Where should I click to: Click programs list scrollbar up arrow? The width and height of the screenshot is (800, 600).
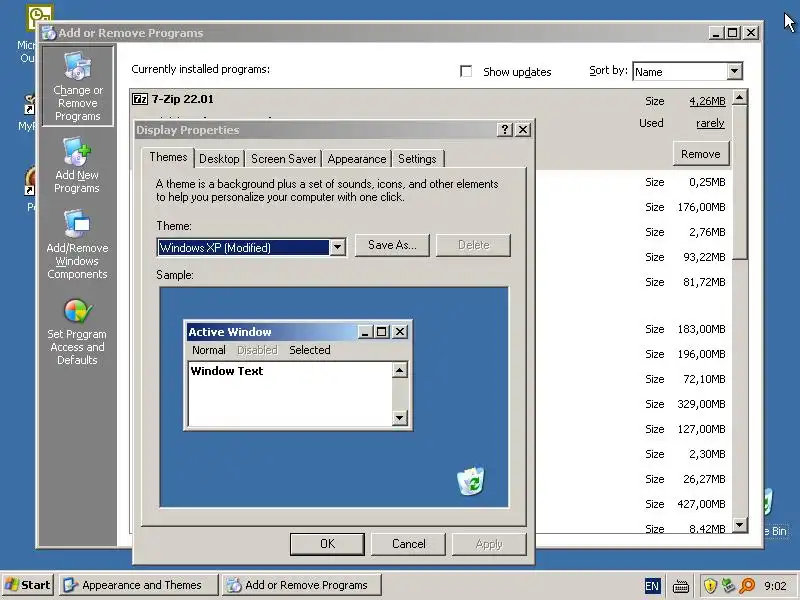[x=740, y=97]
